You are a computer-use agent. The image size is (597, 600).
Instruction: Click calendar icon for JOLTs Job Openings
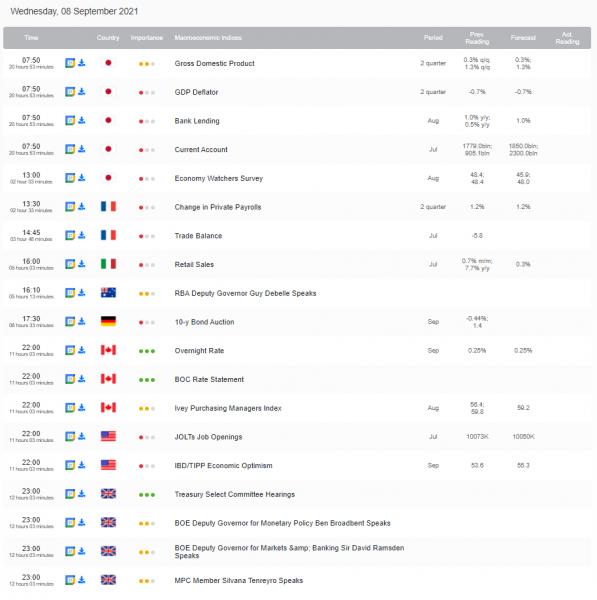70,436
